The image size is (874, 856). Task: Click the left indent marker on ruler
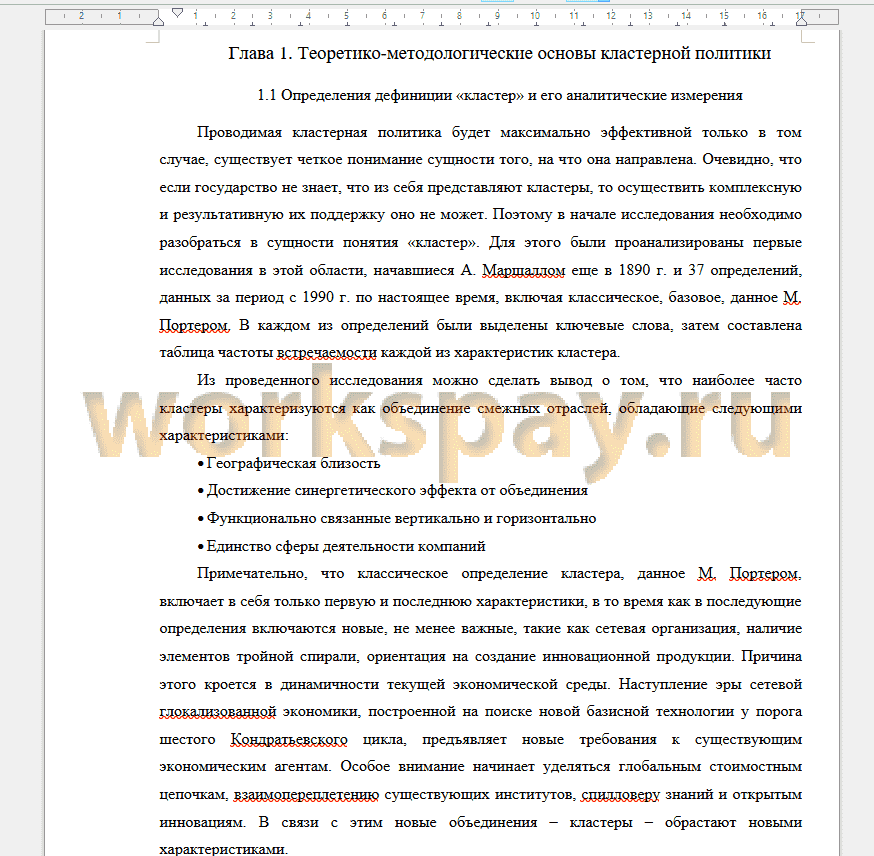click(x=158, y=21)
